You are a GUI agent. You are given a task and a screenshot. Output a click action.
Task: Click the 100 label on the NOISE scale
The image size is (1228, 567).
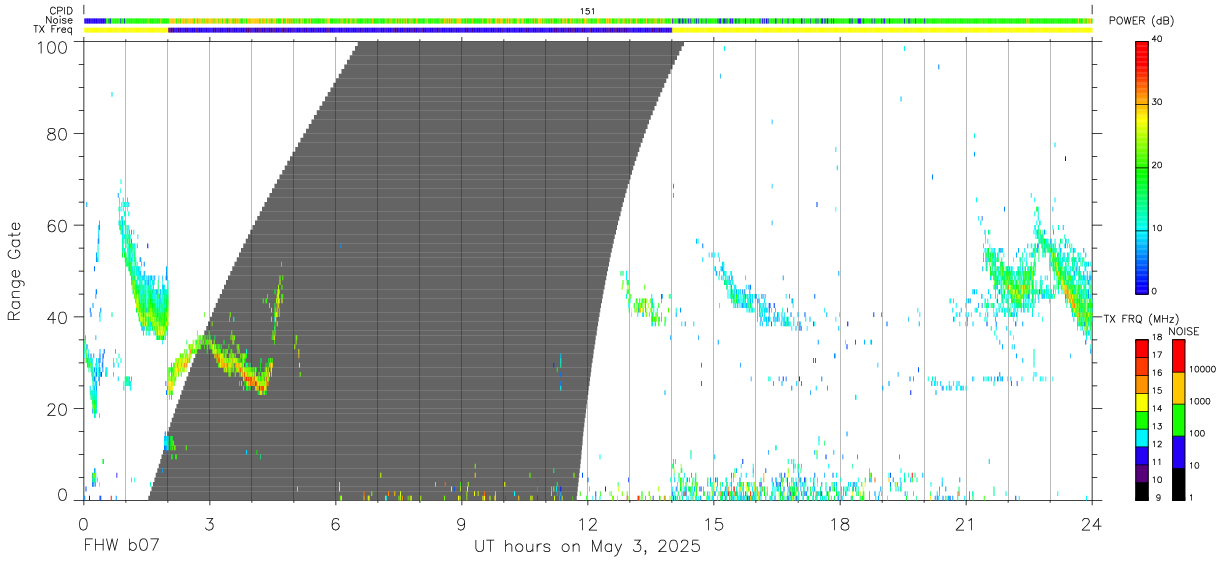[1197, 434]
